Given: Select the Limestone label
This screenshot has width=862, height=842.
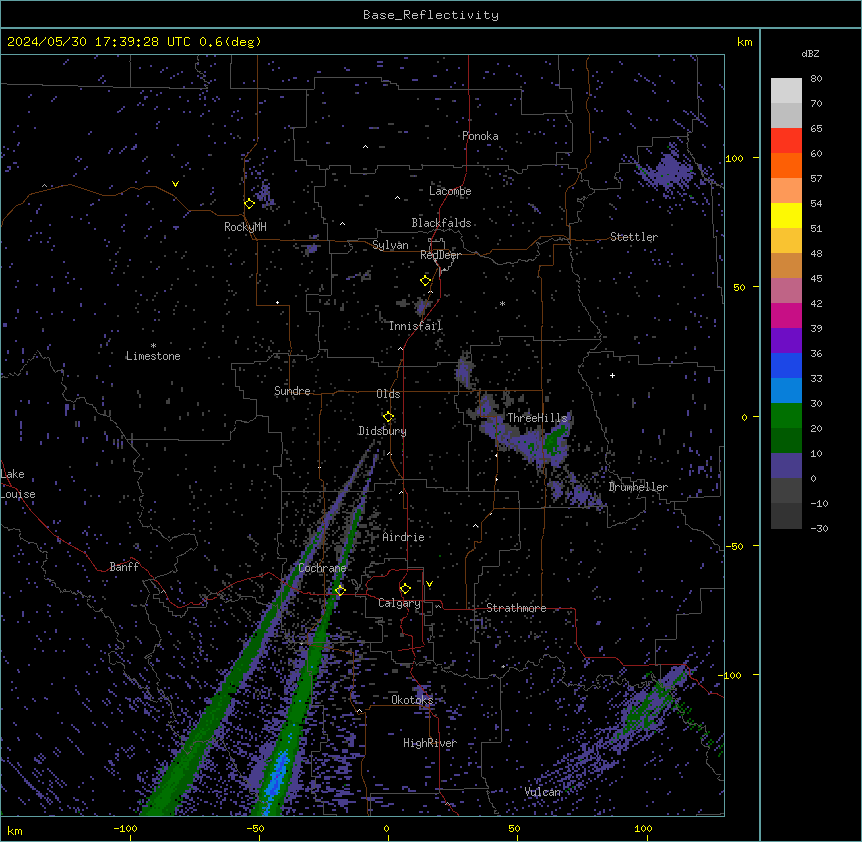Looking at the screenshot, I should point(153,356).
